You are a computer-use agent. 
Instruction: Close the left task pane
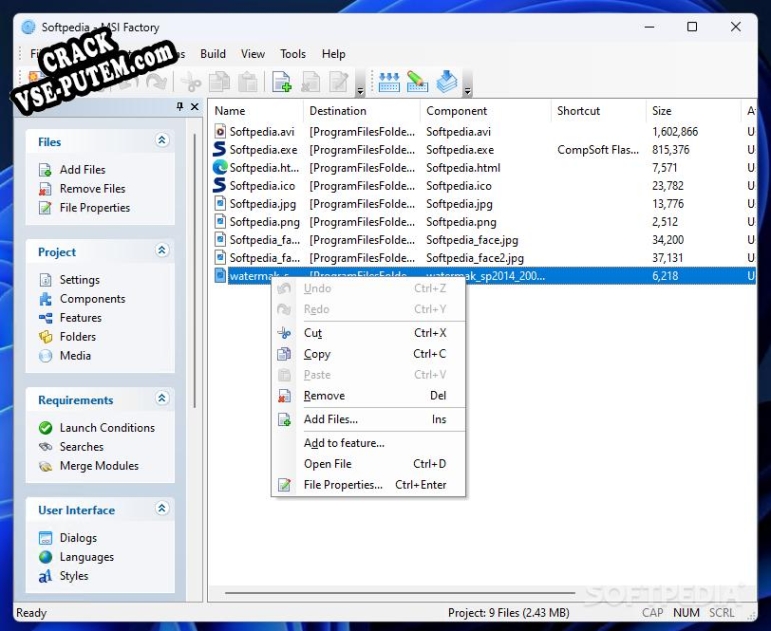195,106
